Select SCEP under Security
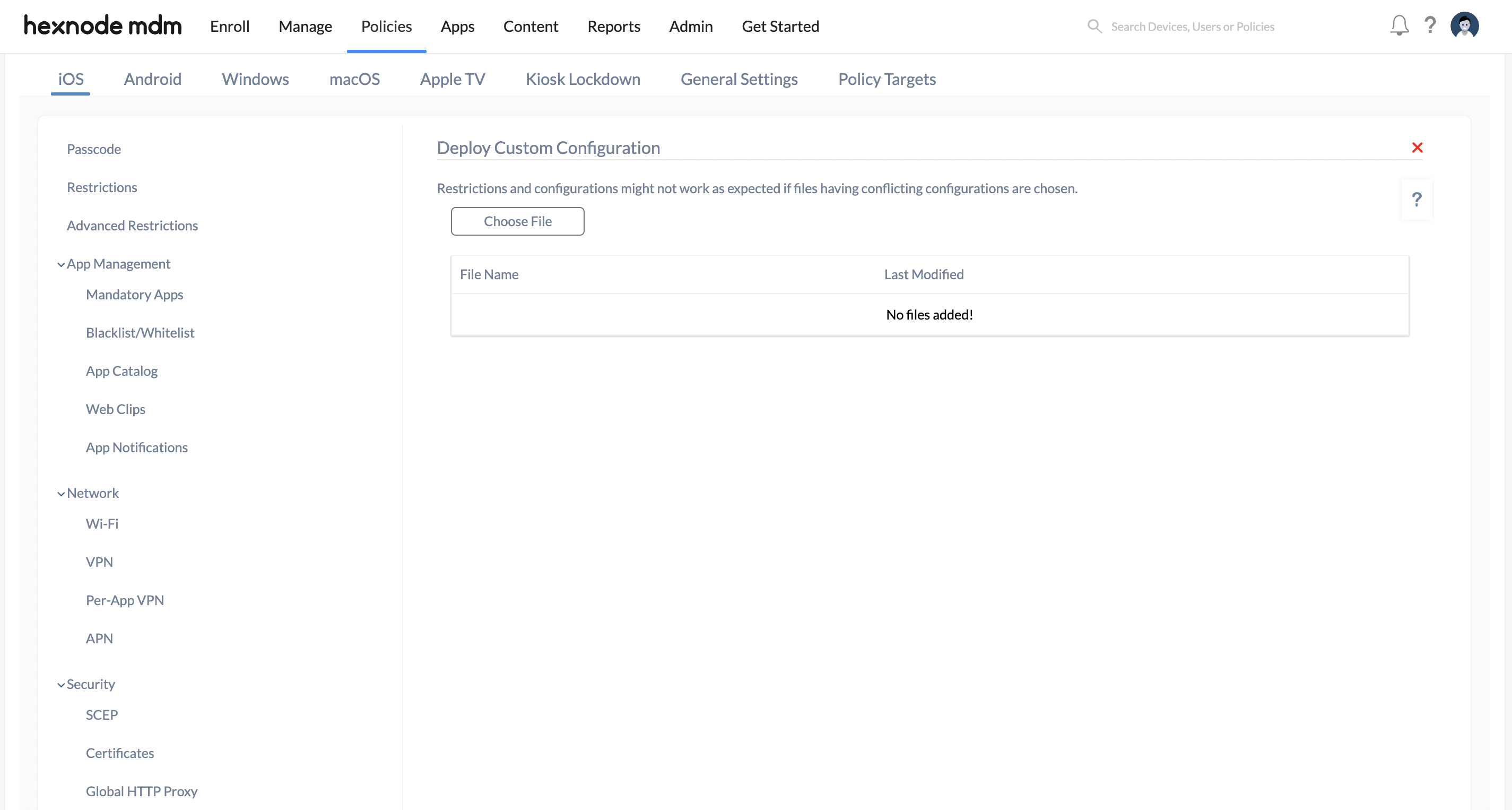Viewport: 1512px width, 810px height. coord(101,715)
